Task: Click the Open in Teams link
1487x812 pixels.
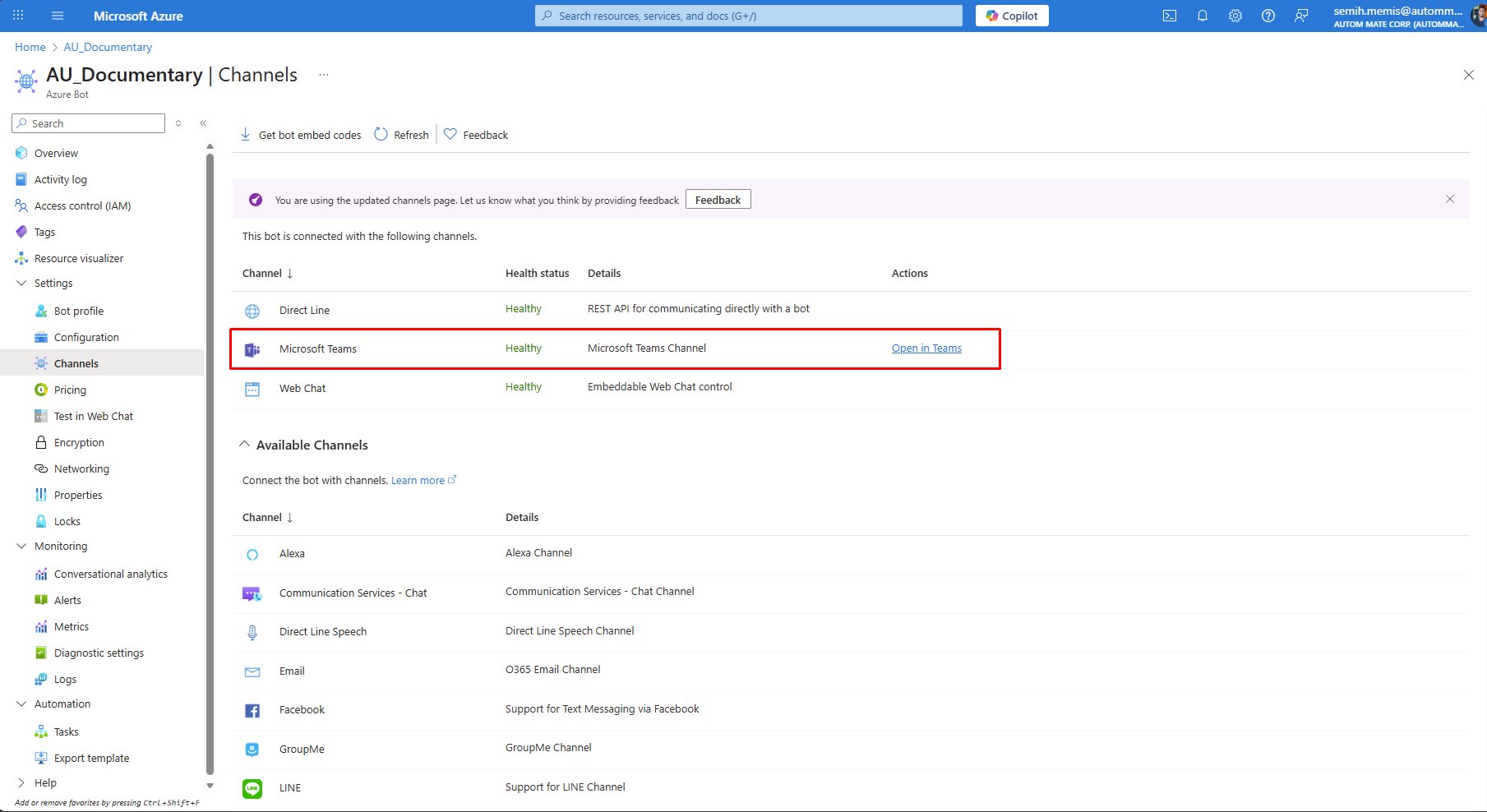Action: [926, 348]
